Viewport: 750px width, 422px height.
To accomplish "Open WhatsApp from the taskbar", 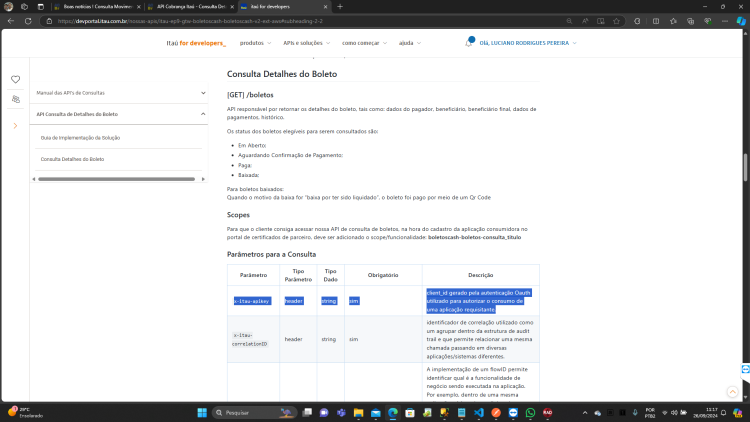I will click(x=530, y=412).
